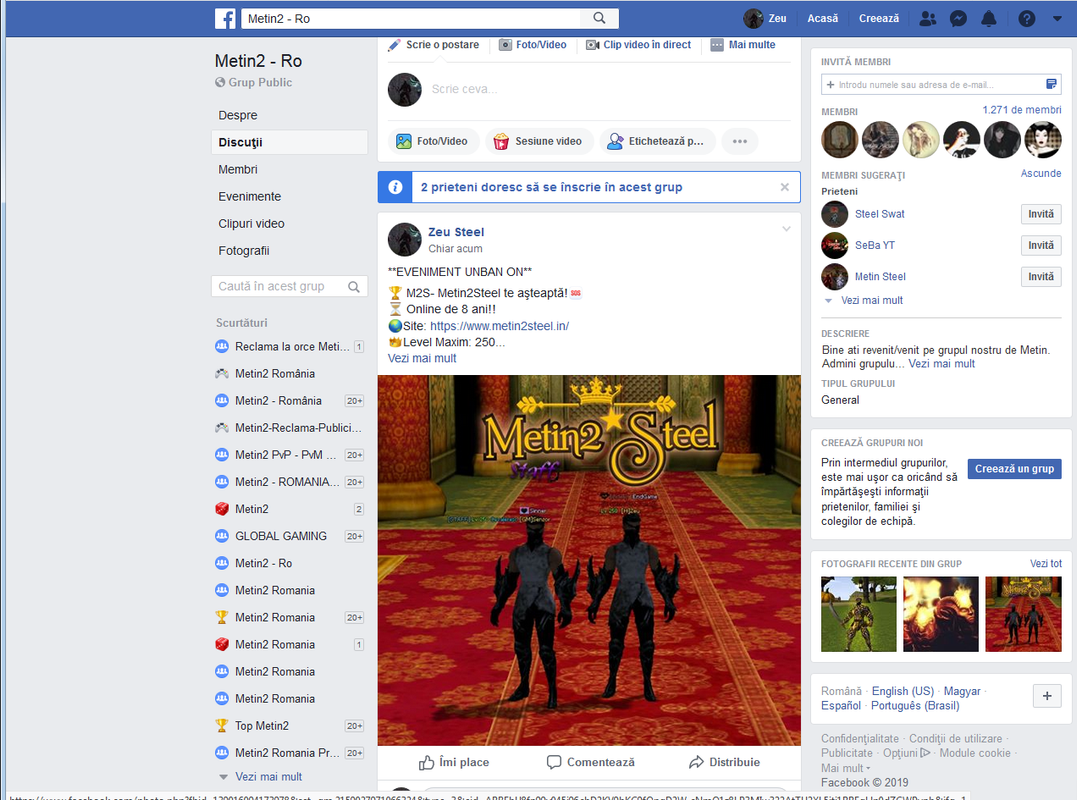This screenshot has width=1077, height=800.
Task: Invite Steel Swat to group
Action: [1041, 214]
